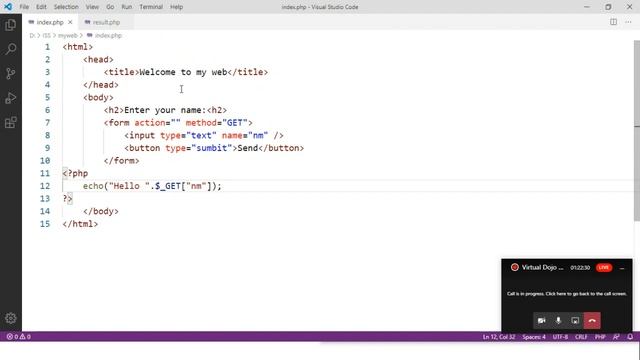Click name="nm" in input tag
Image resolution: width=640 pixels, height=360 pixels.
click(x=245, y=136)
